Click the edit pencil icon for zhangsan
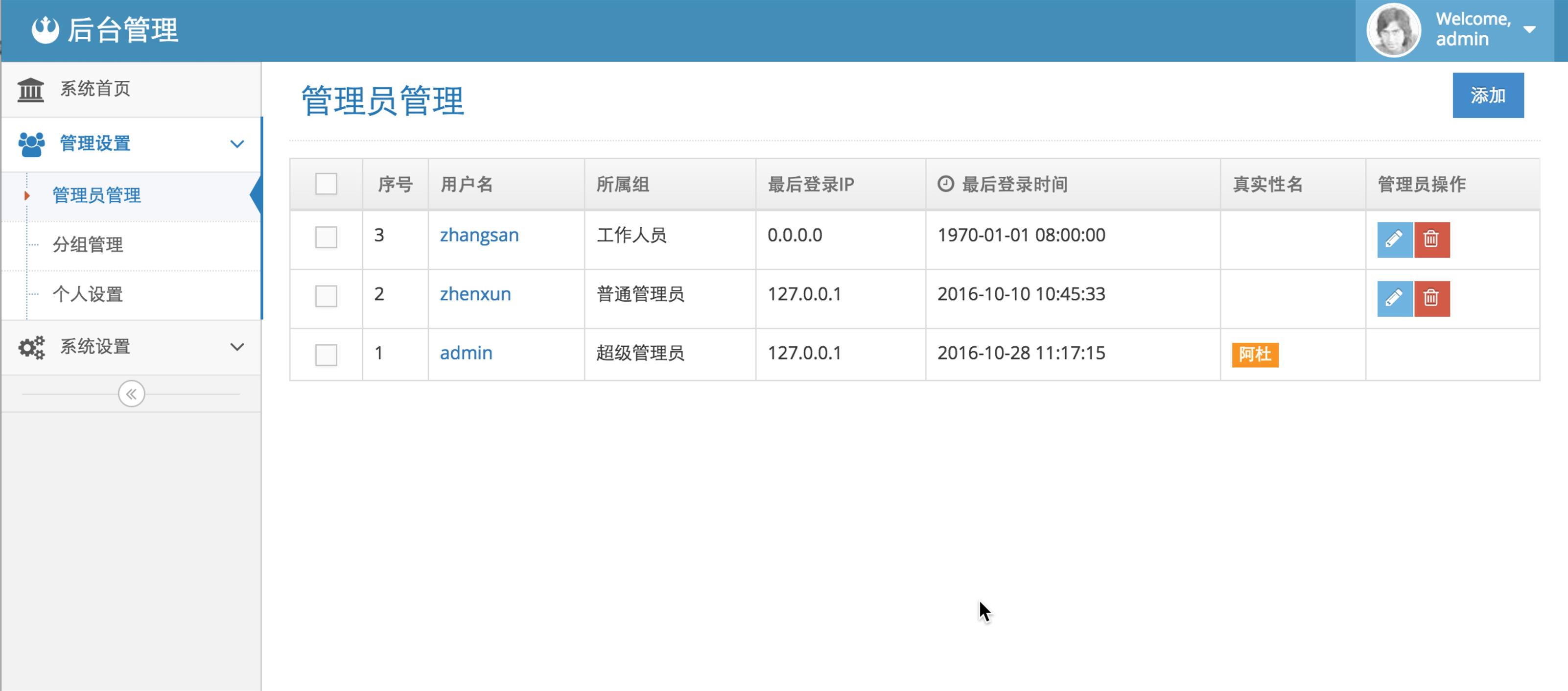 (x=1394, y=239)
